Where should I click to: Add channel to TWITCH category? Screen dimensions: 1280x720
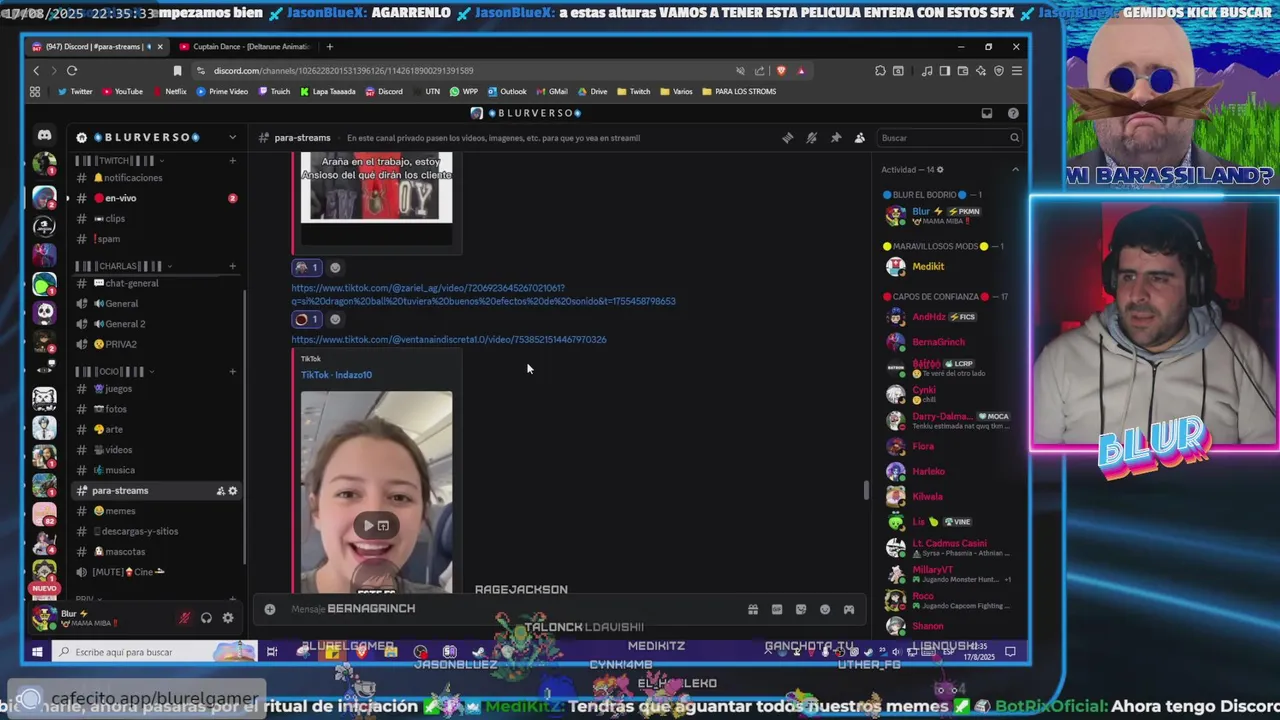click(233, 160)
